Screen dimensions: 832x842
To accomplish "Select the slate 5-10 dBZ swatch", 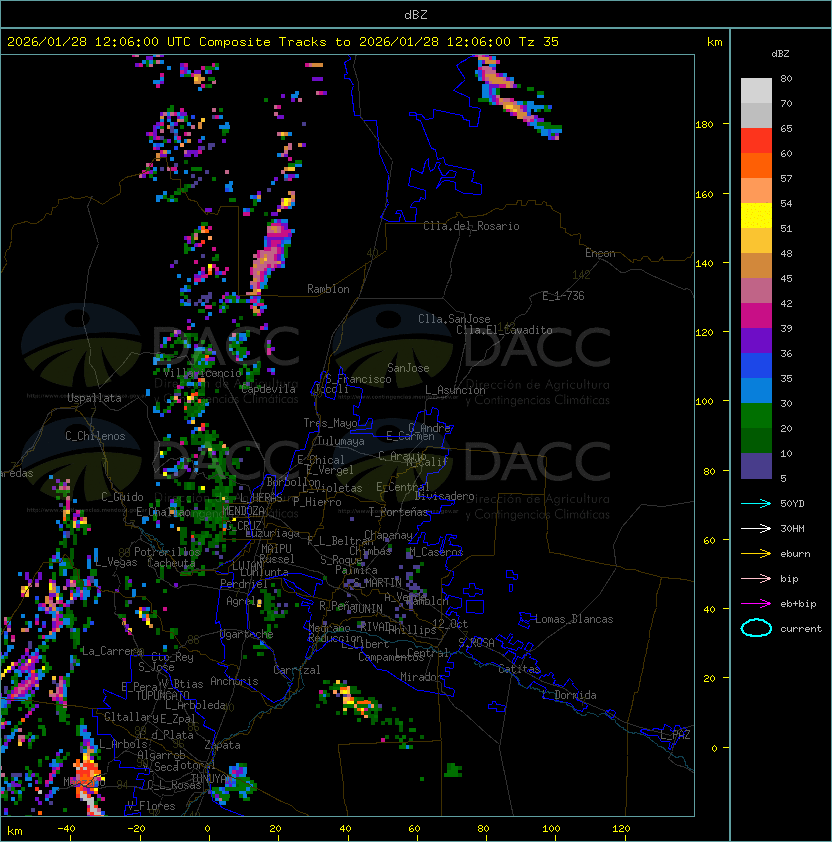I will 756,466.
